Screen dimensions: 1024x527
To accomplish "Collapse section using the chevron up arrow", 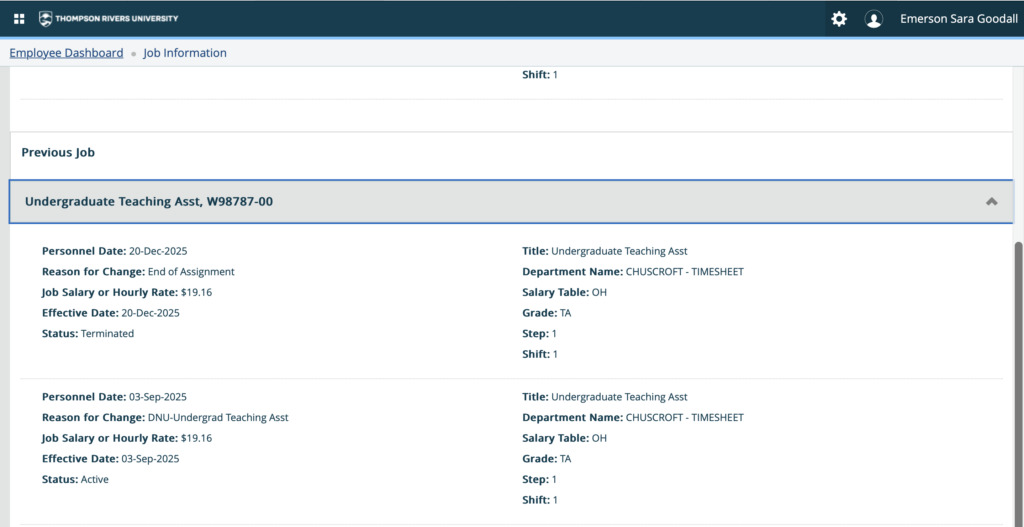I will [991, 201].
